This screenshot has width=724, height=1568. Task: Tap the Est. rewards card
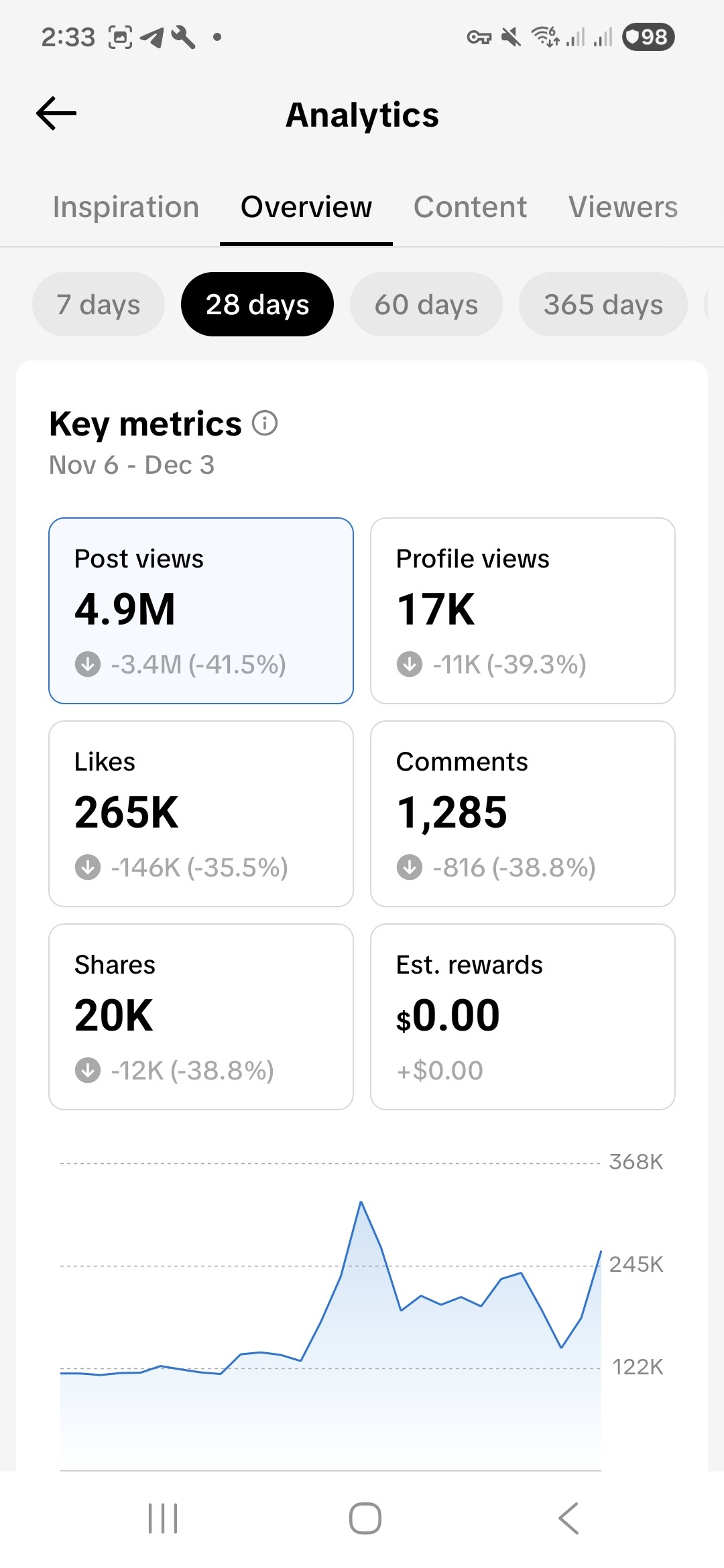click(523, 1017)
